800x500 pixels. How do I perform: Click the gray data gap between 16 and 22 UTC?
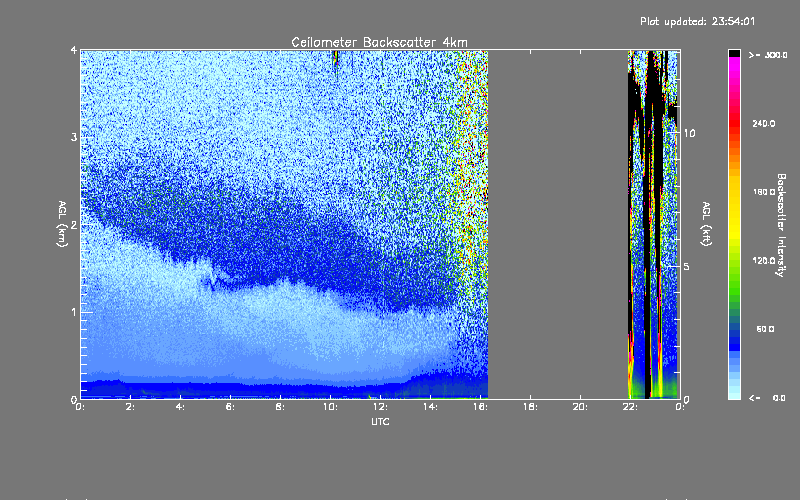pyautogui.click(x=558, y=224)
